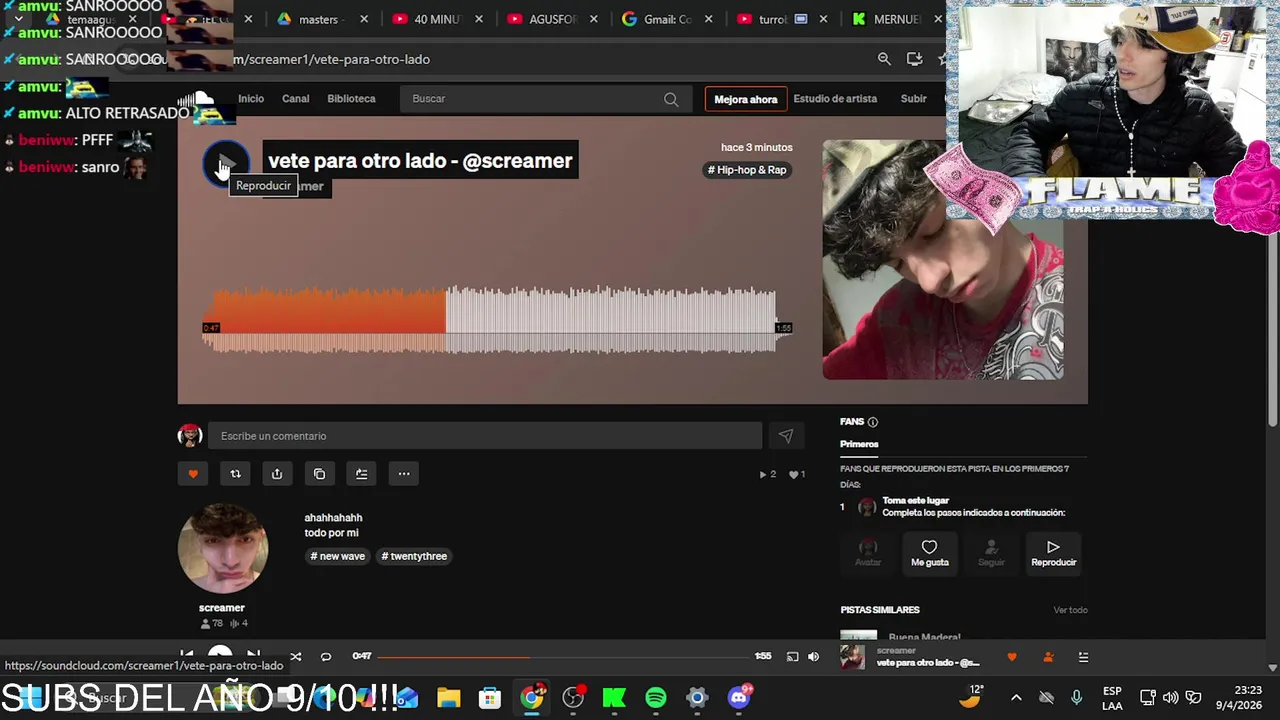Click the Mejora ahora button

[745, 99]
